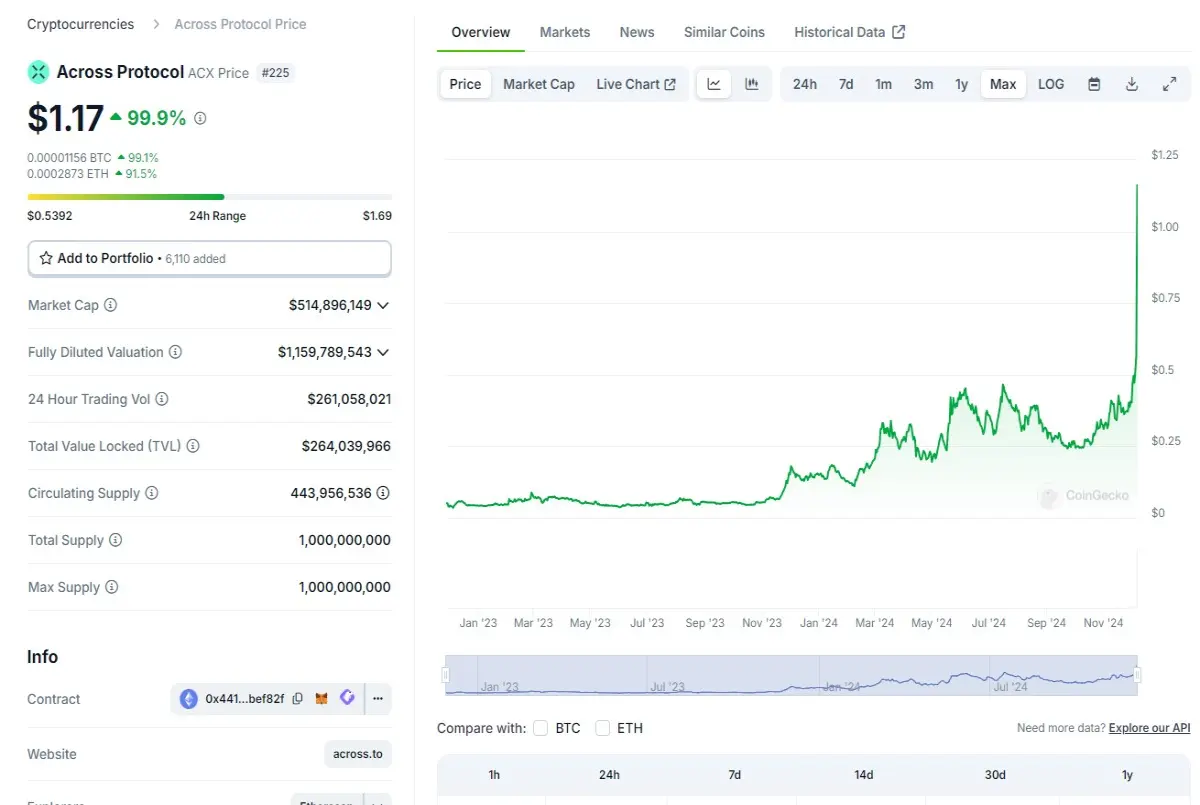
Task: Select 1y chart range
Action: (962, 84)
